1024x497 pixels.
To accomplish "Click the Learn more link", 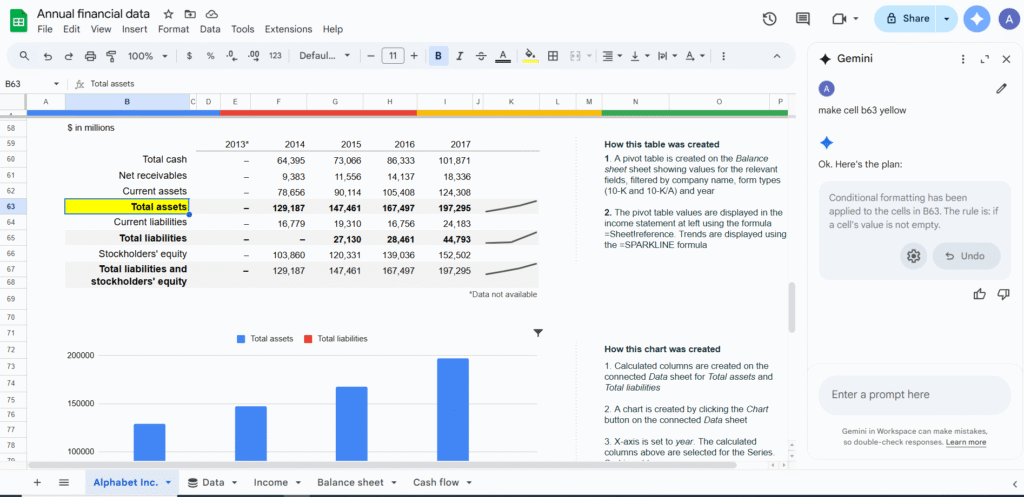I will coord(966,442).
